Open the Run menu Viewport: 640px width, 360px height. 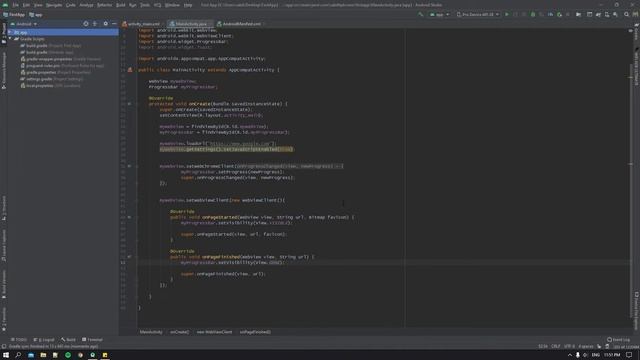coord(133,5)
